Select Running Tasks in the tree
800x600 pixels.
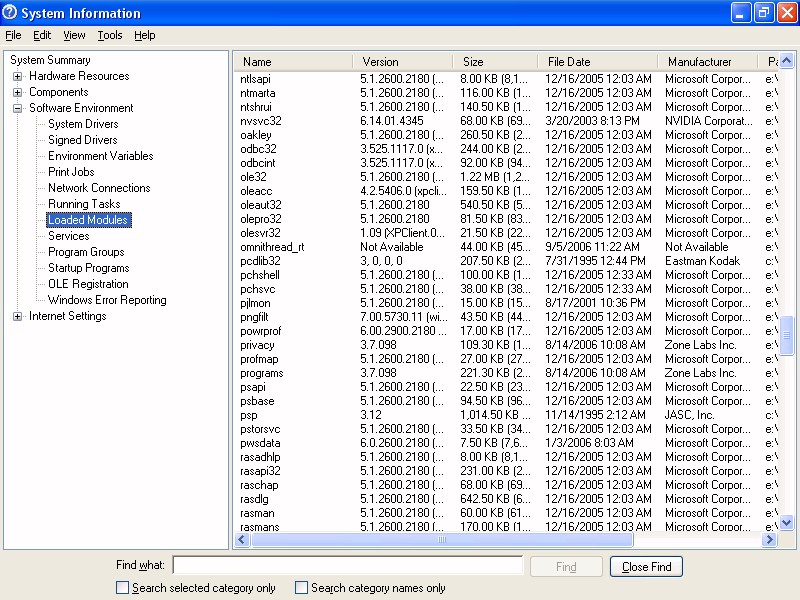click(x=84, y=204)
